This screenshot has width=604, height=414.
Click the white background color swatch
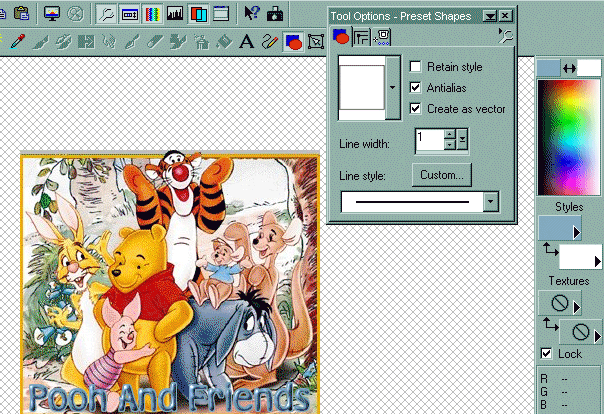point(589,68)
